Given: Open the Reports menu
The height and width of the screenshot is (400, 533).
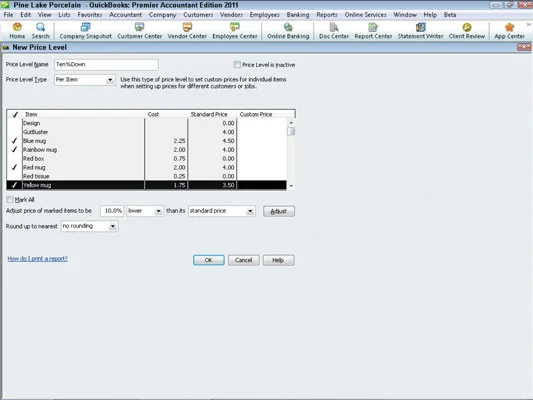Looking at the screenshot, I should point(327,15).
